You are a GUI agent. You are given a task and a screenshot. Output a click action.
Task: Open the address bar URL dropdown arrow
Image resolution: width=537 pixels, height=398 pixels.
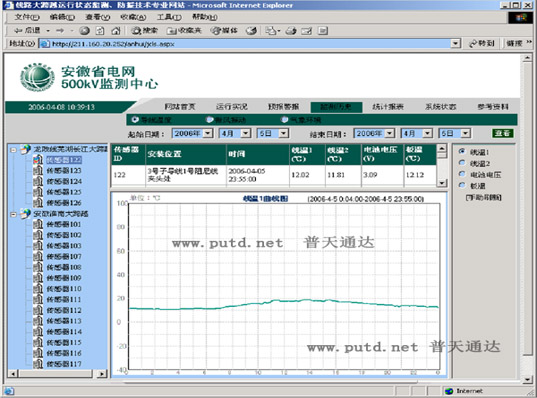(x=455, y=43)
